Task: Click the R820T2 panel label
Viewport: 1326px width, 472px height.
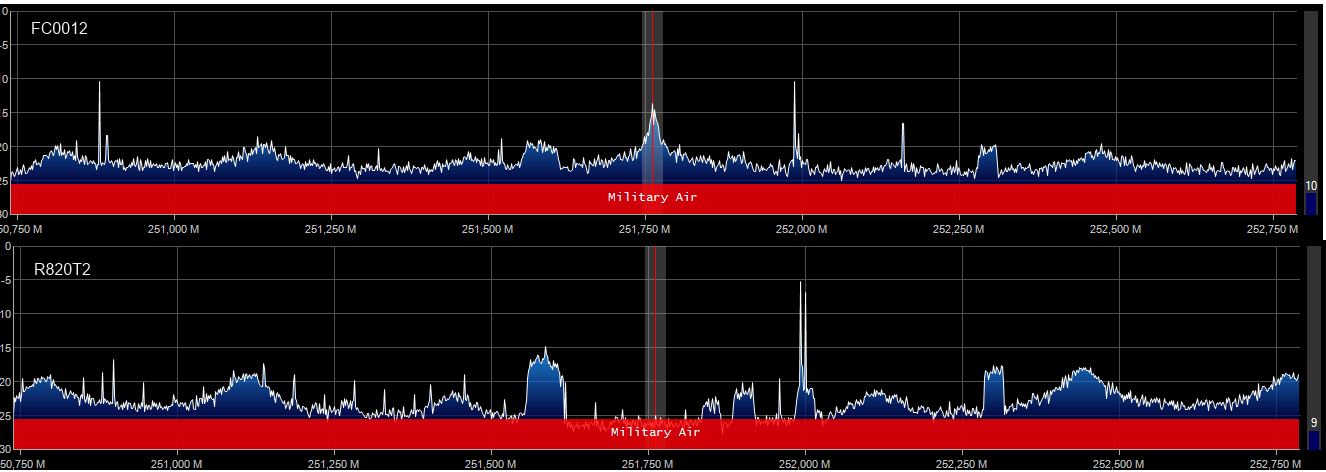Action: pos(61,268)
